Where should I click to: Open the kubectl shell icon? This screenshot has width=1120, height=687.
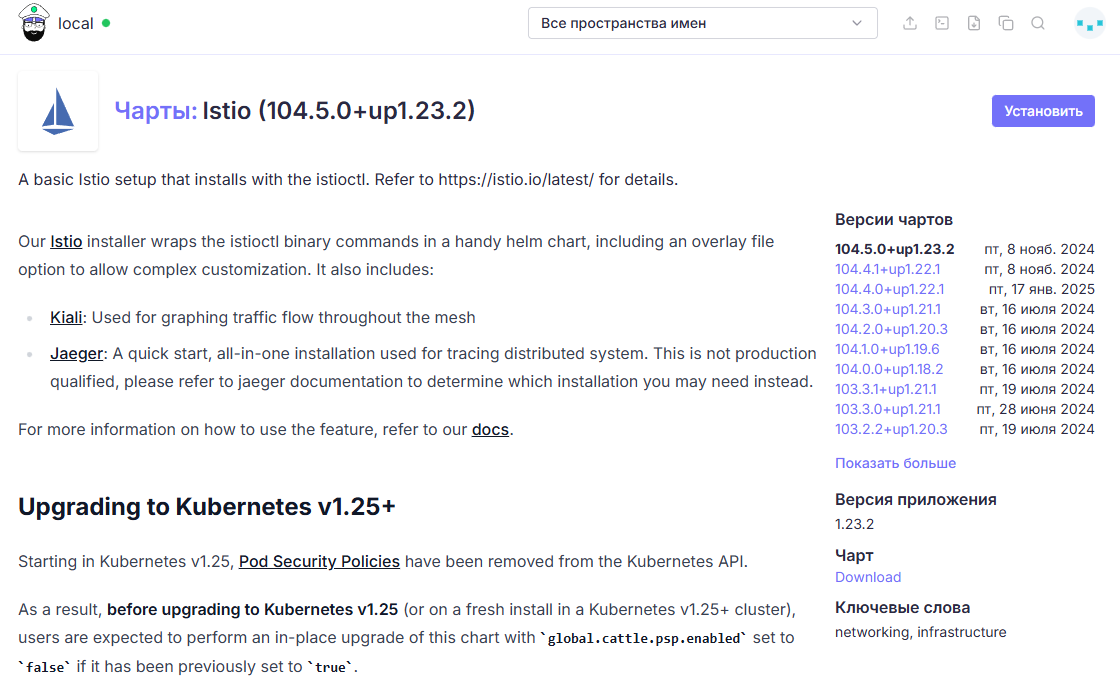click(942, 24)
